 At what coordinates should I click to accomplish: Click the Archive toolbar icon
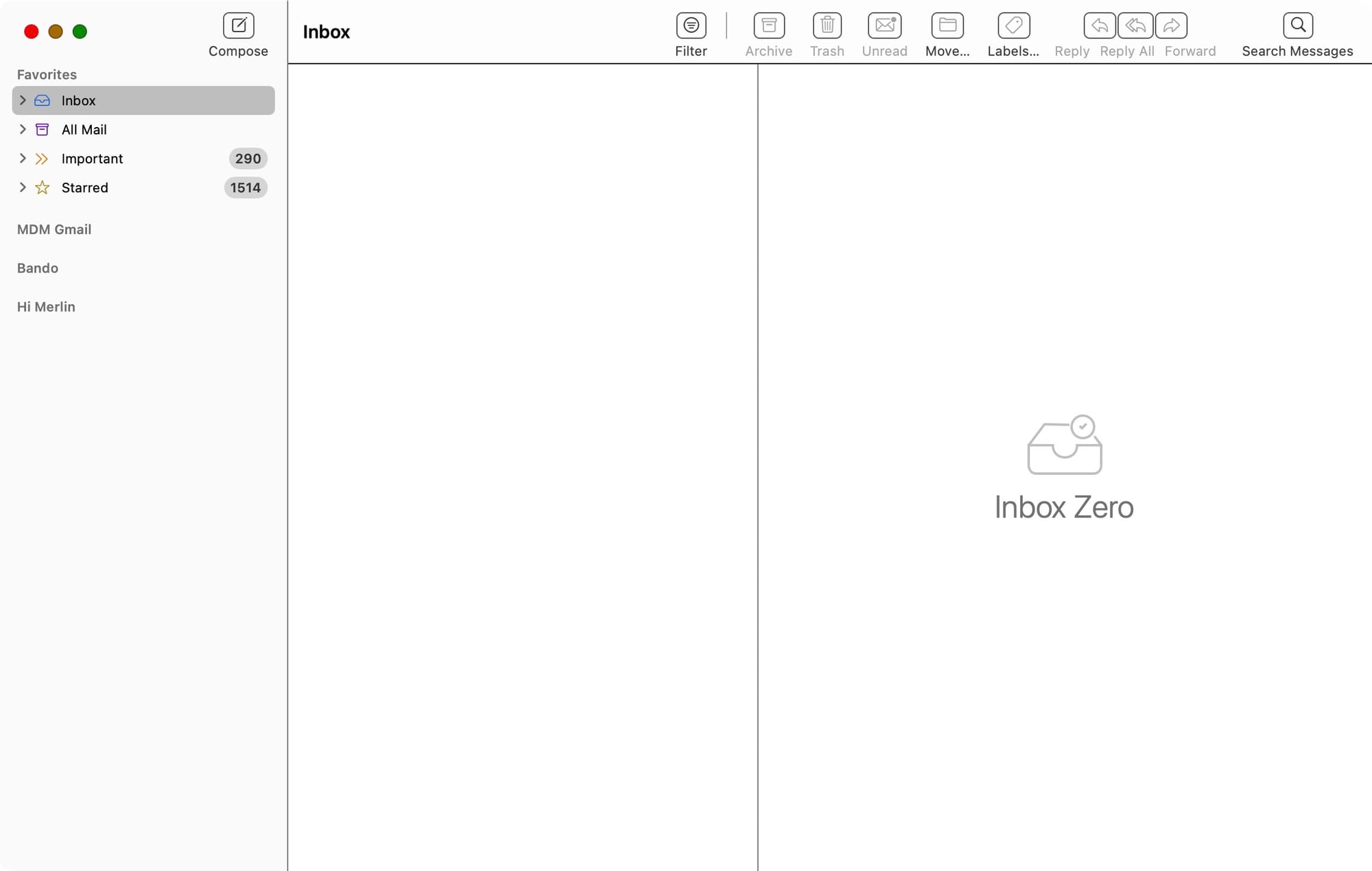(x=768, y=26)
